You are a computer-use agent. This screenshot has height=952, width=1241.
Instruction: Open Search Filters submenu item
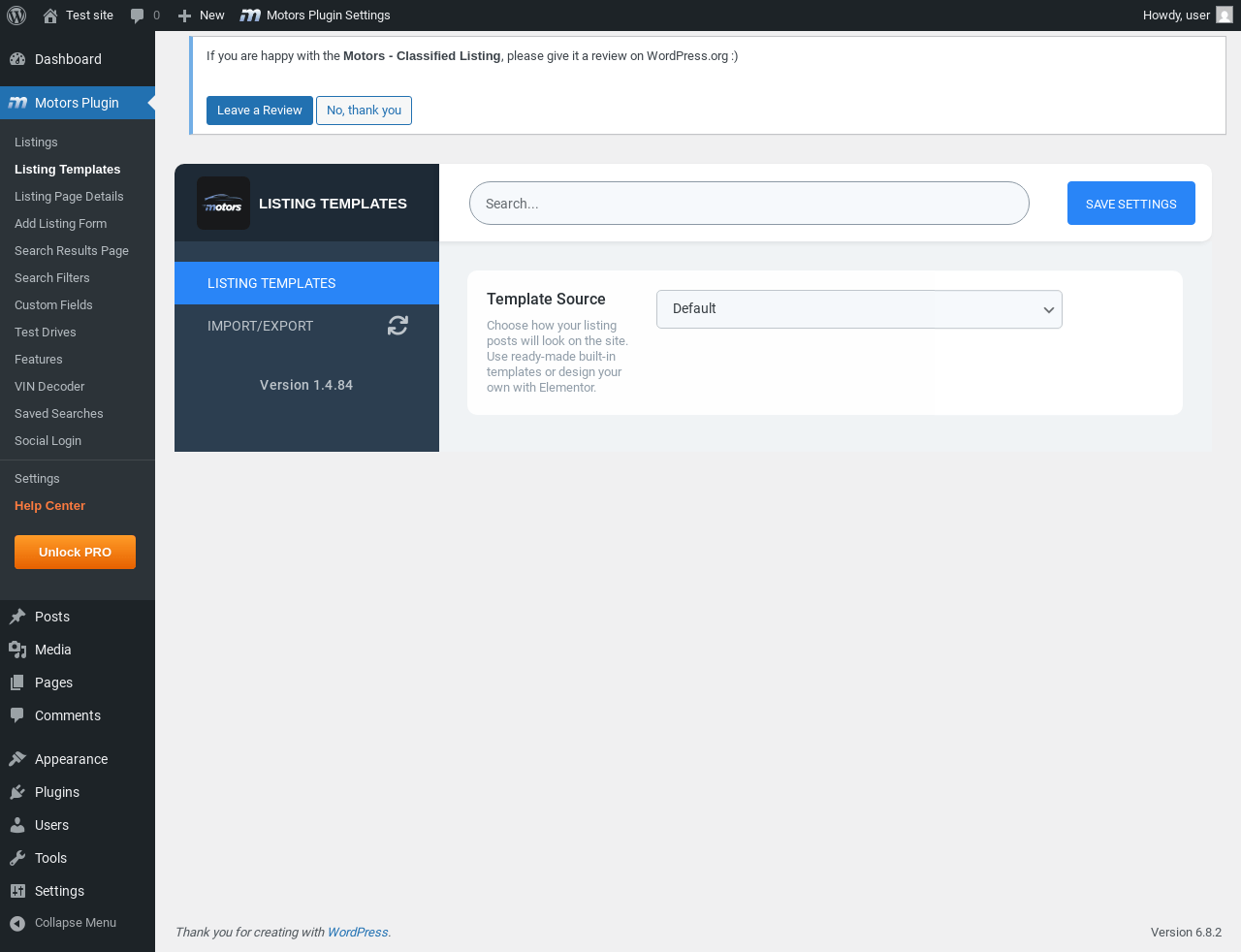52,278
